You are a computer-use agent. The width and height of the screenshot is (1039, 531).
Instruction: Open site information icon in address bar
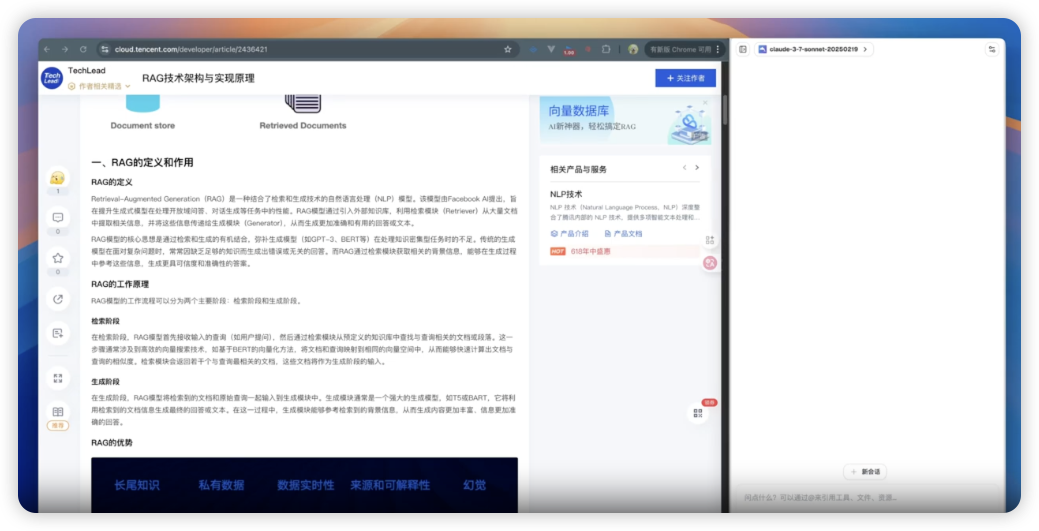[104, 49]
